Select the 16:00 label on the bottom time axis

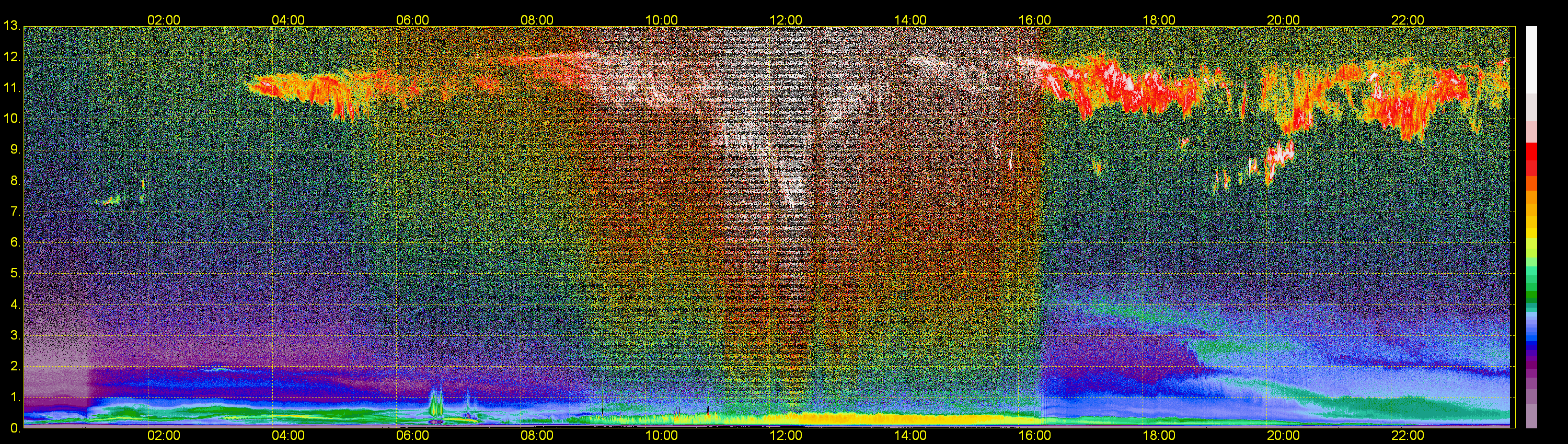point(1035,436)
